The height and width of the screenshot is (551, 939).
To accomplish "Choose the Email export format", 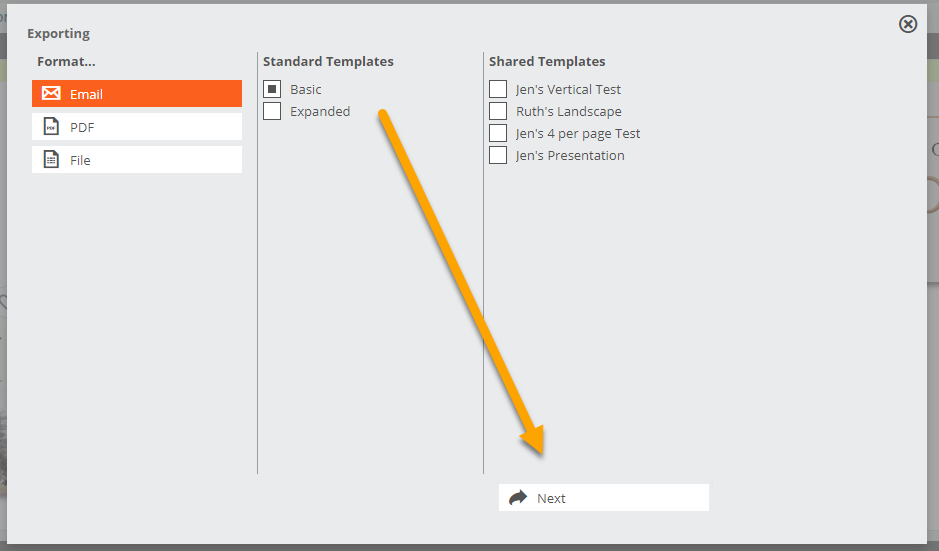I will click(137, 93).
